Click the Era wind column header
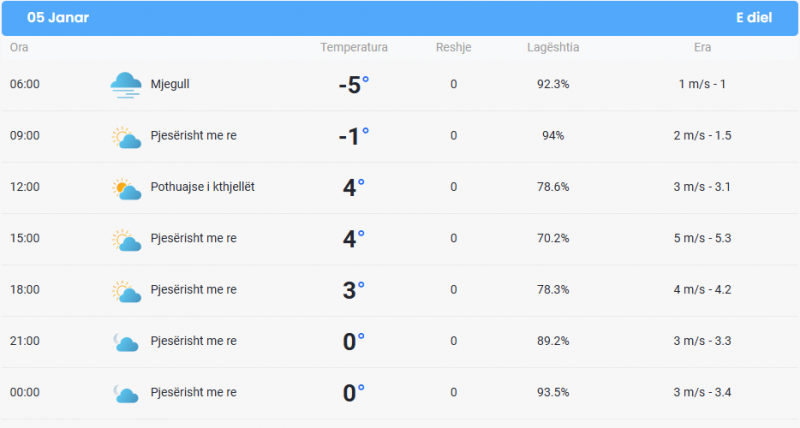 [702, 48]
